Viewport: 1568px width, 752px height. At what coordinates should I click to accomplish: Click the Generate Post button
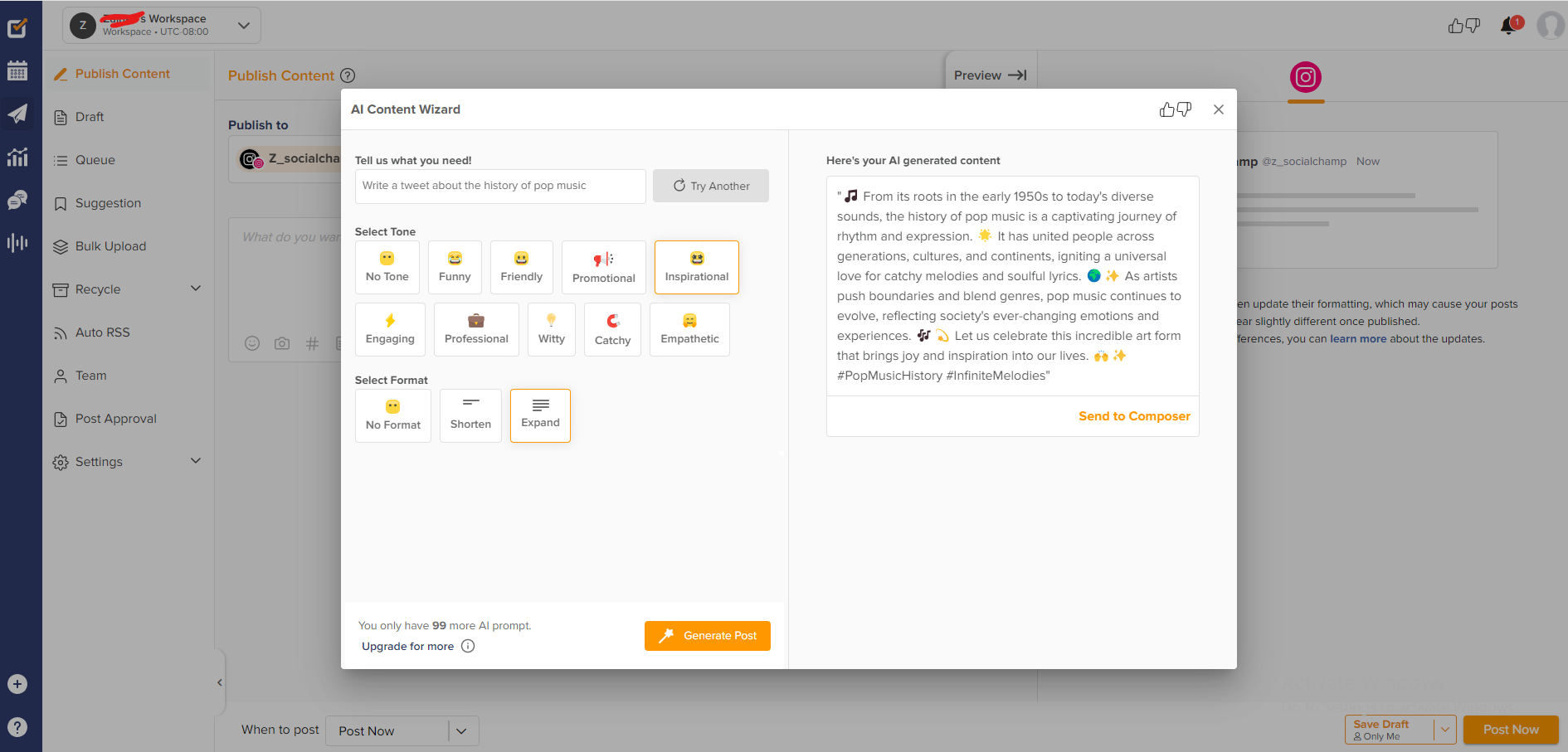pos(707,636)
